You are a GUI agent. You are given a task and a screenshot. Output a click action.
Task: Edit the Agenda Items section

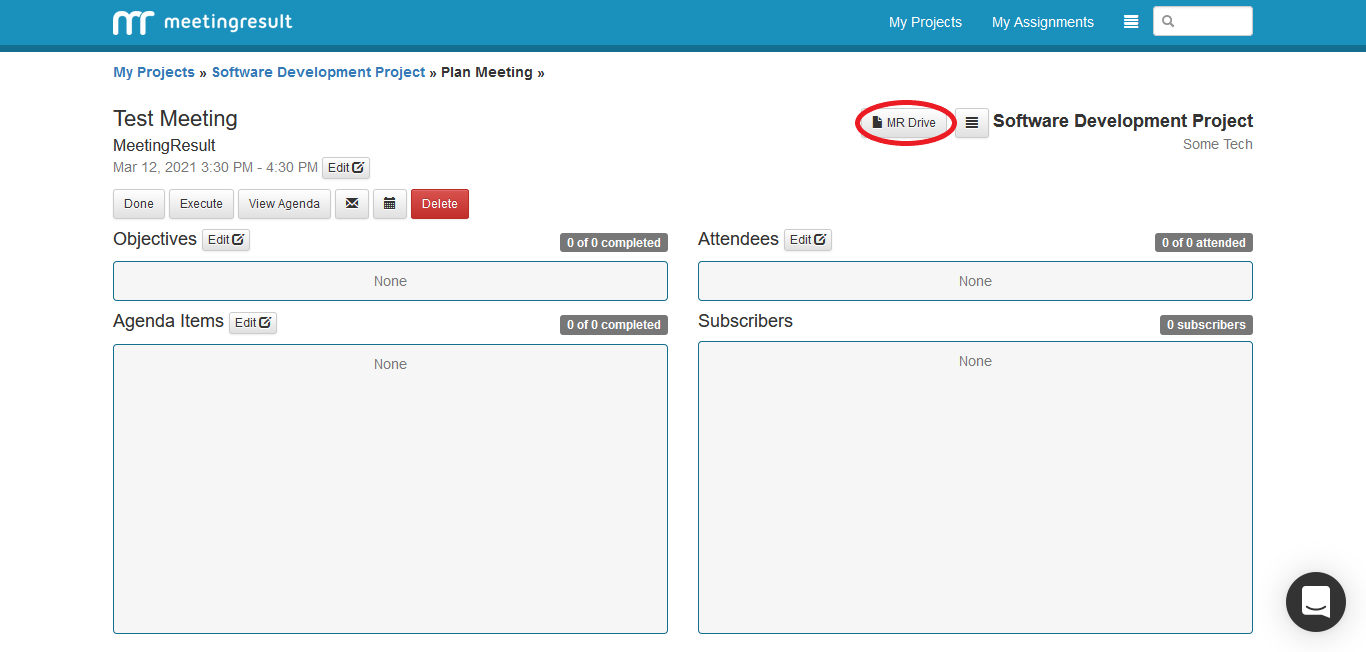[x=253, y=323]
